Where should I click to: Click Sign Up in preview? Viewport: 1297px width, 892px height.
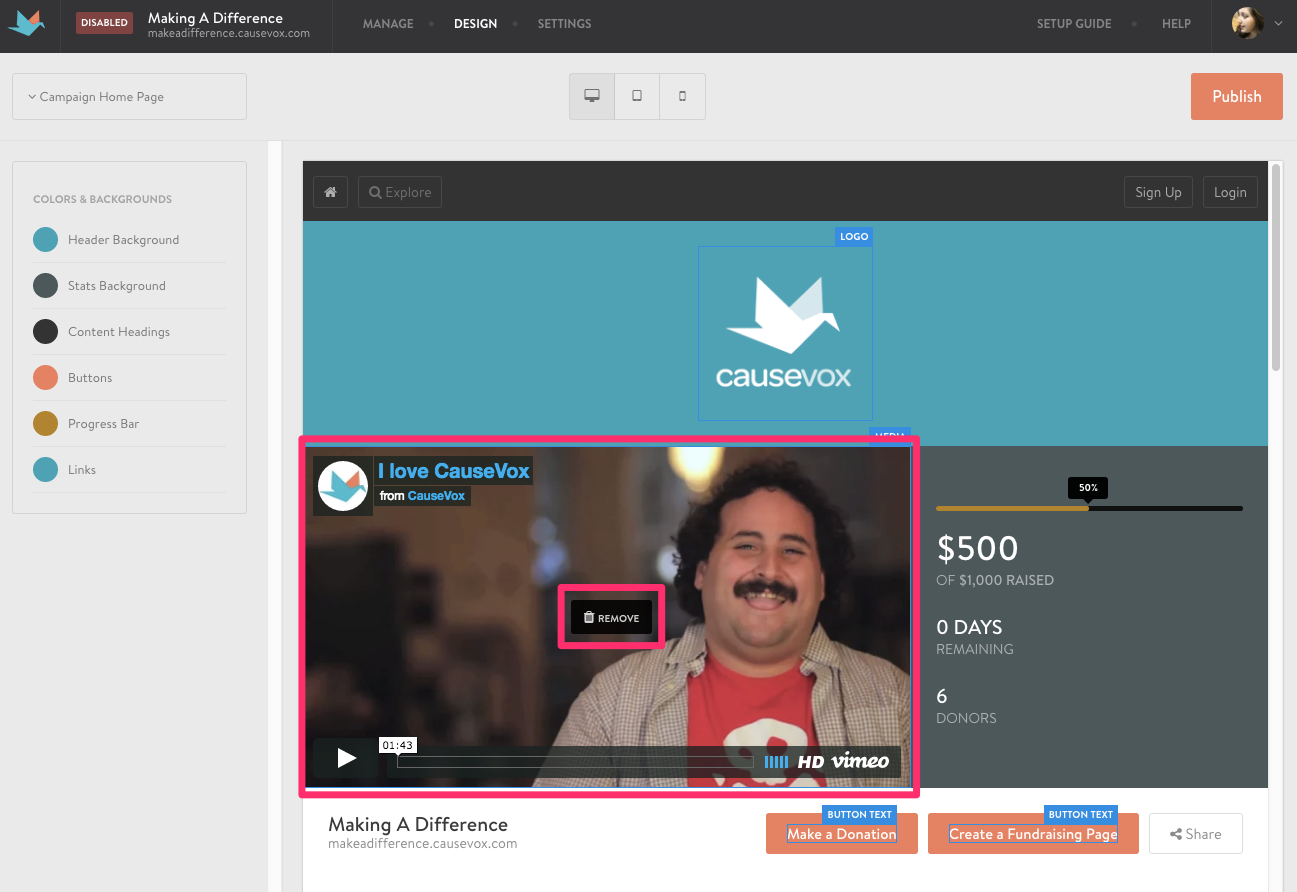coord(1158,192)
